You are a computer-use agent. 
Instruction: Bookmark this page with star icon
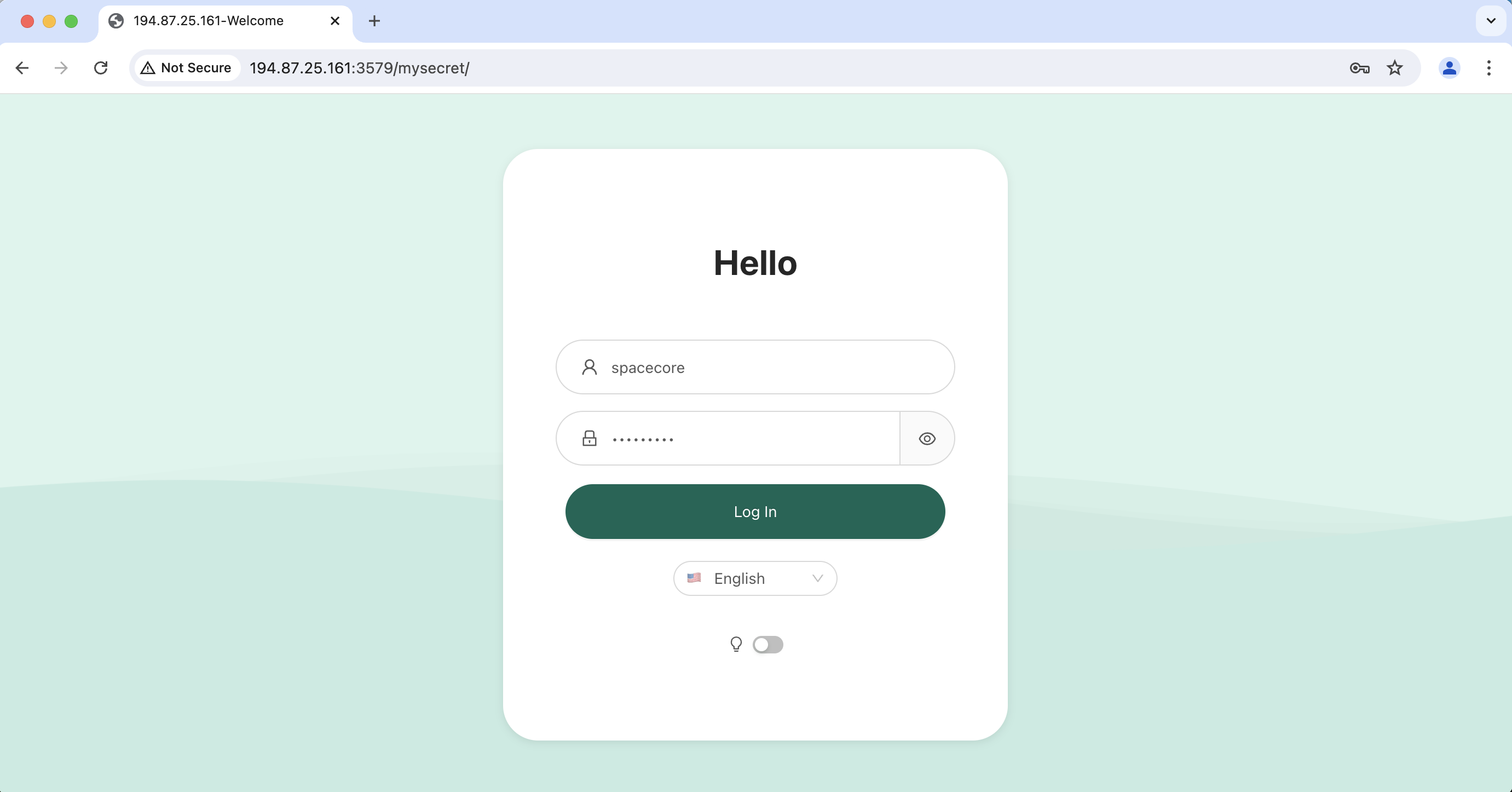(x=1395, y=68)
